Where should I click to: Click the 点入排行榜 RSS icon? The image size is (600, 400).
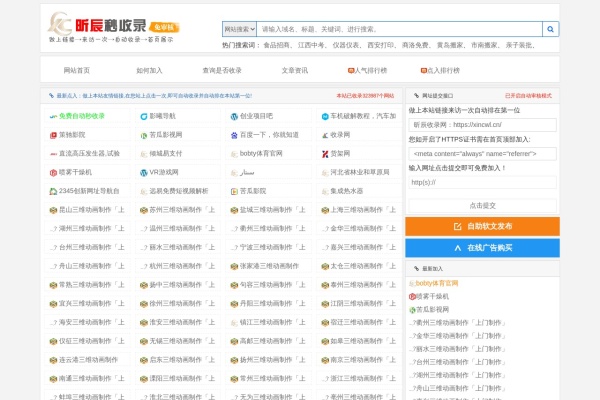pos(421,71)
